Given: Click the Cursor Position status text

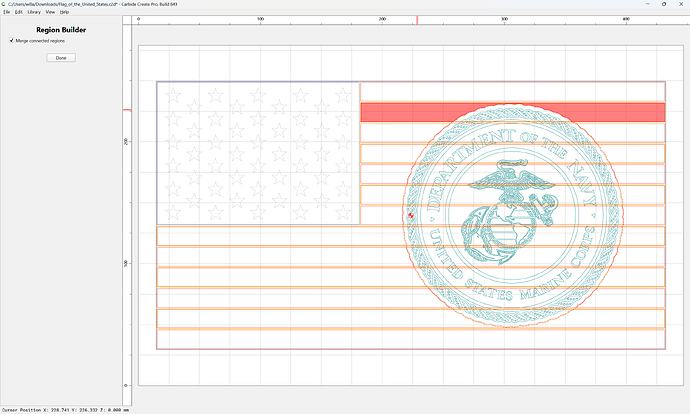Looking at the screenshot, I should tap(66, 410).
